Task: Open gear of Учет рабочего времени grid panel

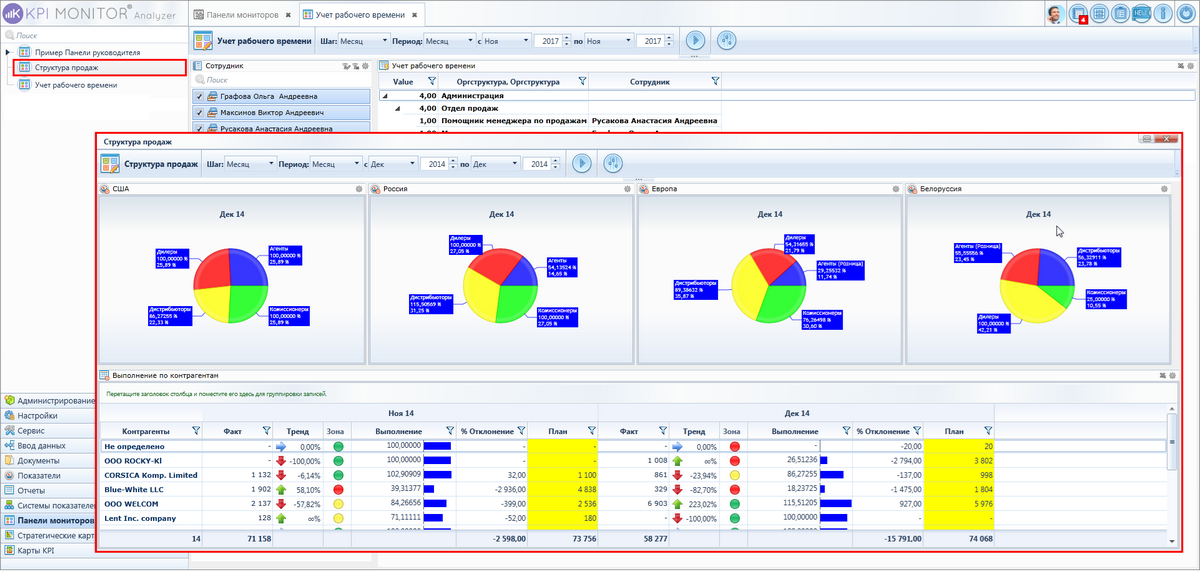Action: point(1190,66)
